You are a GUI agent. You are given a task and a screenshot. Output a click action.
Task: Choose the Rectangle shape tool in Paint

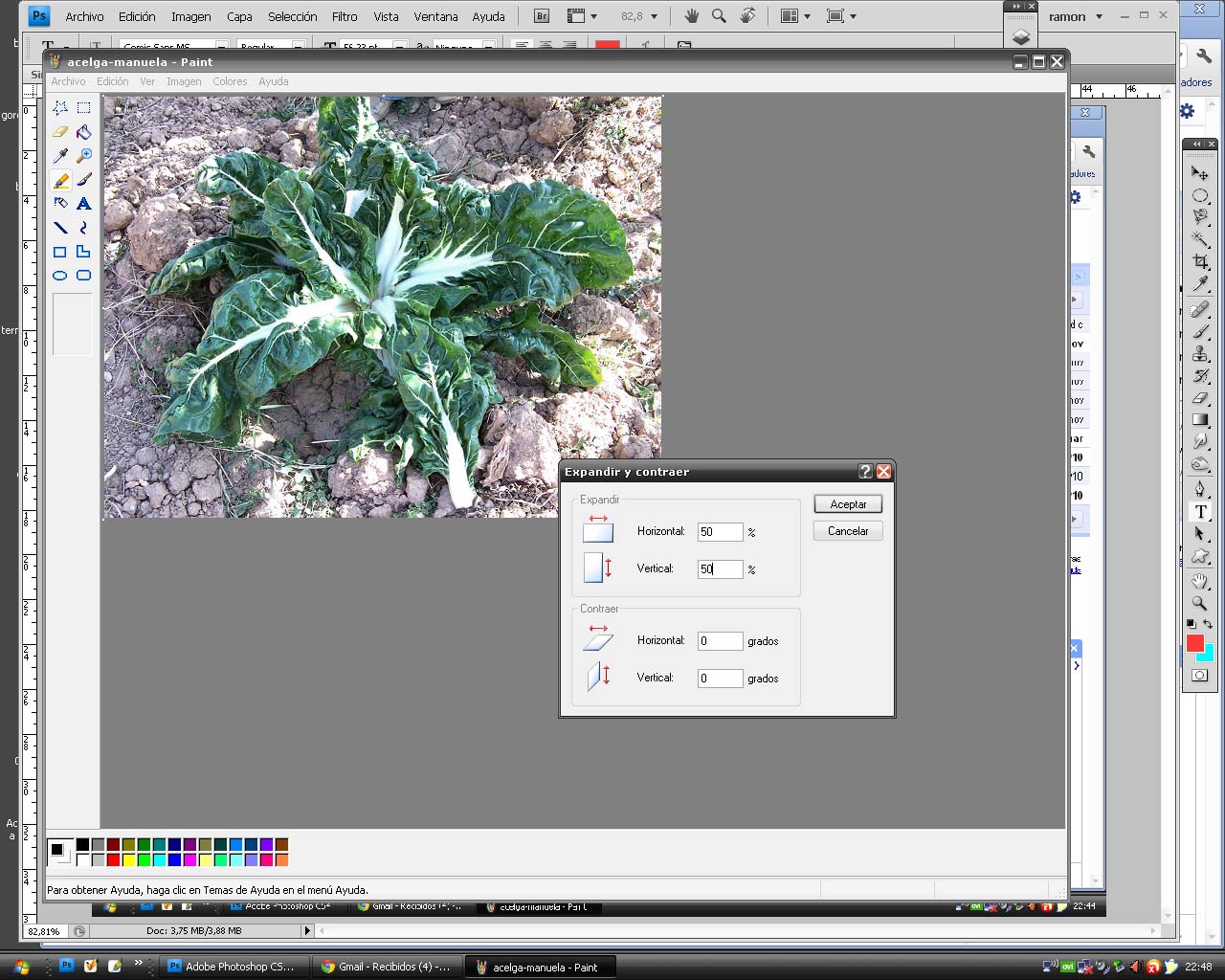60,252
